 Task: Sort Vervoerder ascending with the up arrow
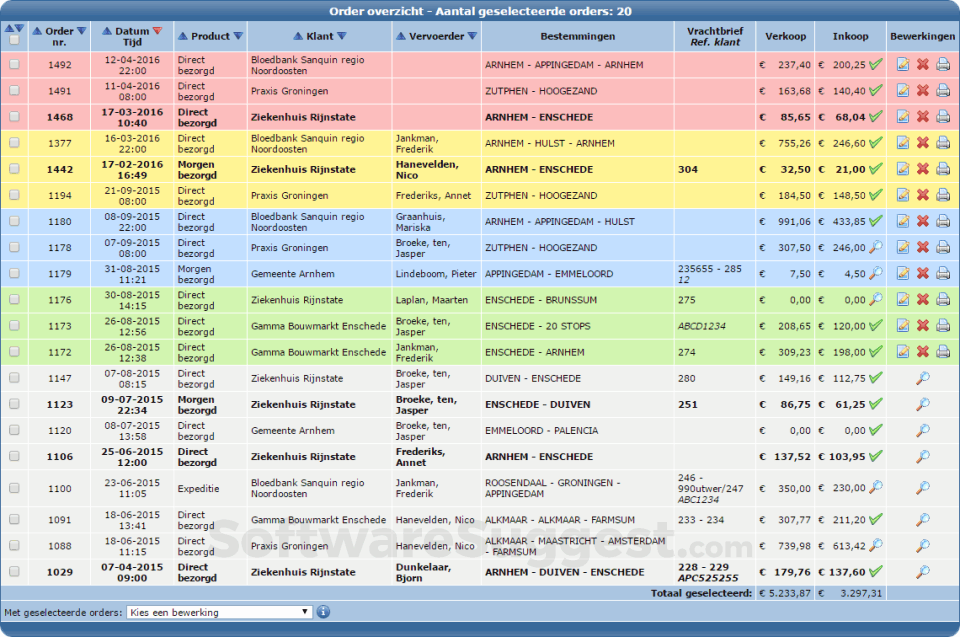tap(401, 37)
